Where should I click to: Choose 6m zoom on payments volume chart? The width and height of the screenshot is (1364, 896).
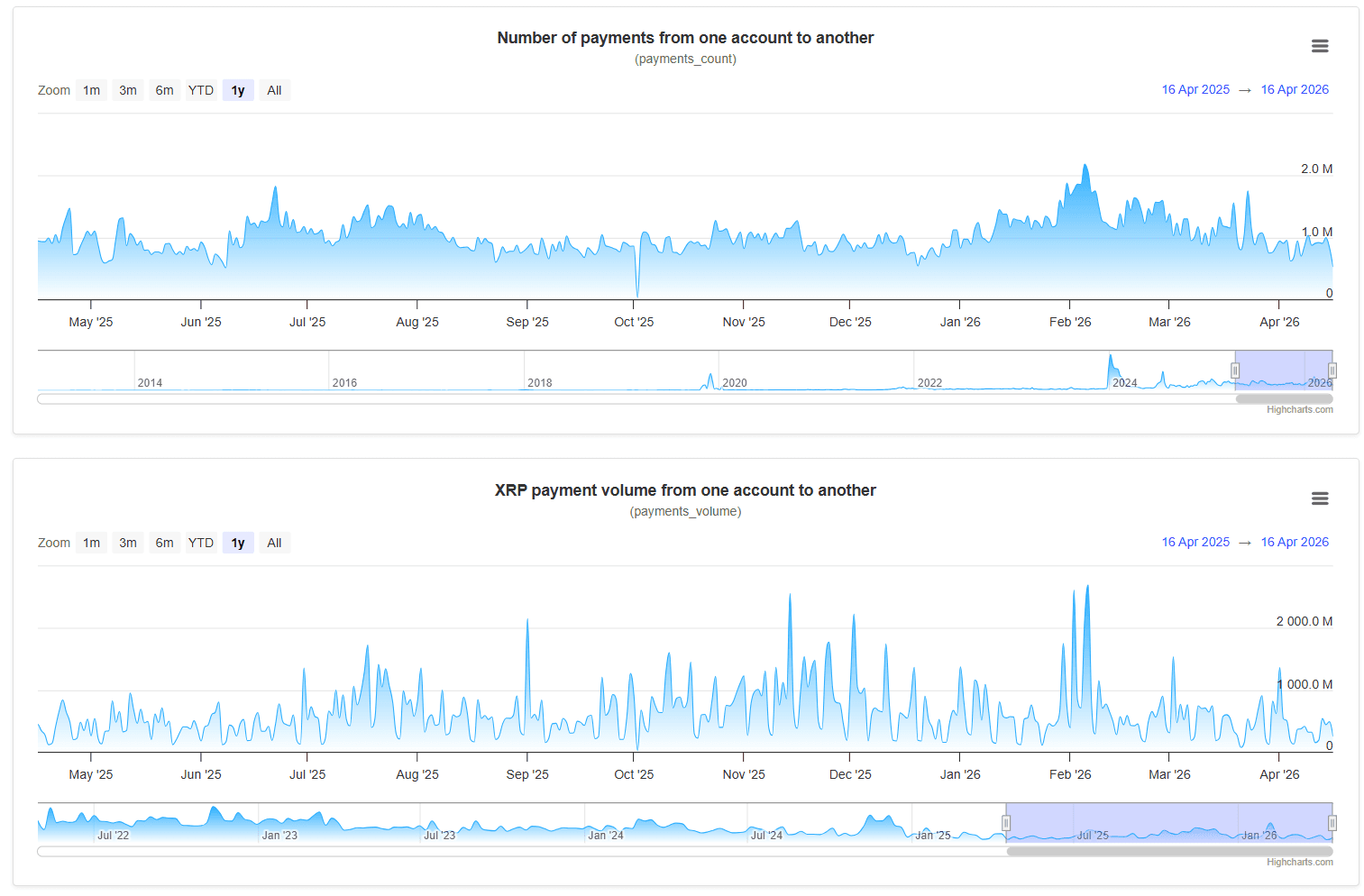(164, 543)
